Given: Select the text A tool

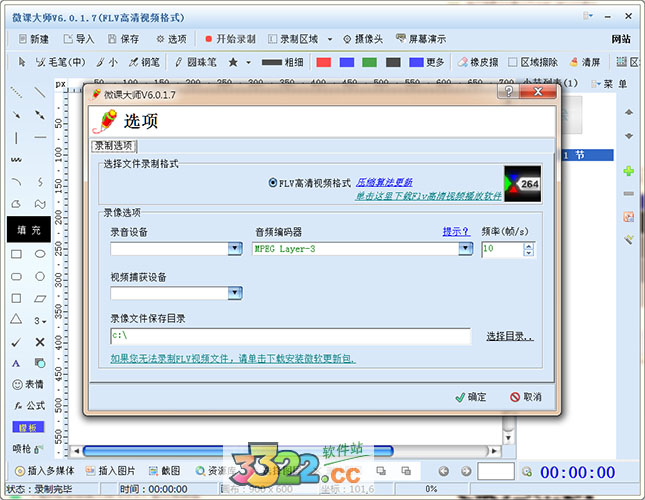Looking at the screenshot, I should (x=16, y=363).
